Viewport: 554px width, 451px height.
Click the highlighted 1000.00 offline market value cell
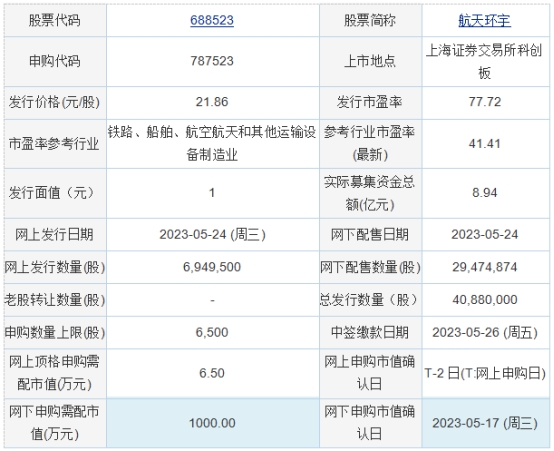[x=213, y=423]
